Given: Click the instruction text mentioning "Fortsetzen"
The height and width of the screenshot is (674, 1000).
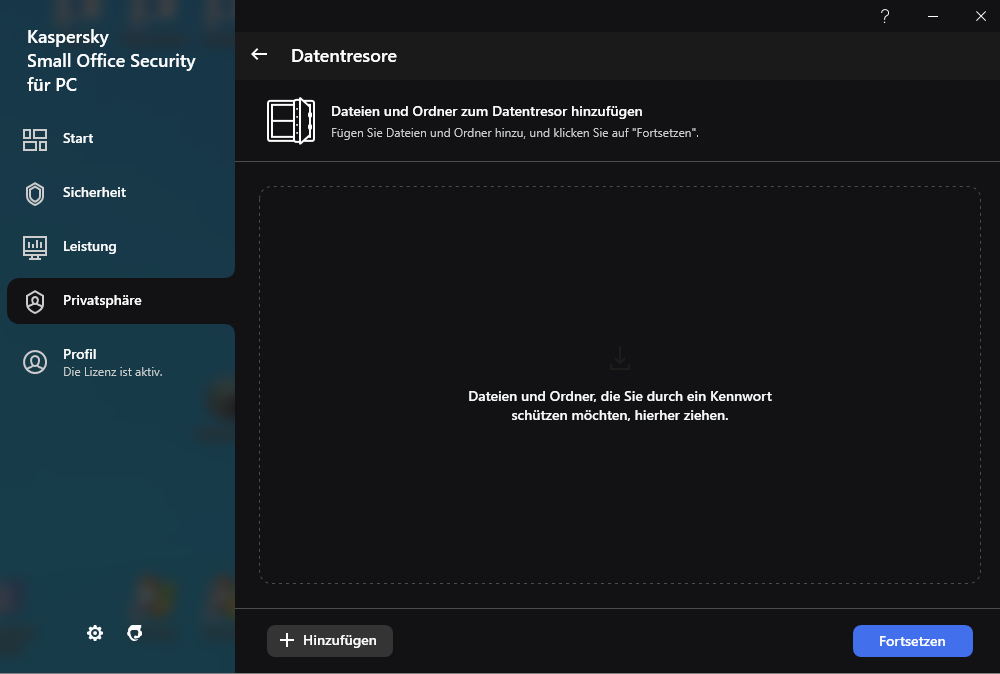Looking at the screenshot, I should (x=515, y=133).
